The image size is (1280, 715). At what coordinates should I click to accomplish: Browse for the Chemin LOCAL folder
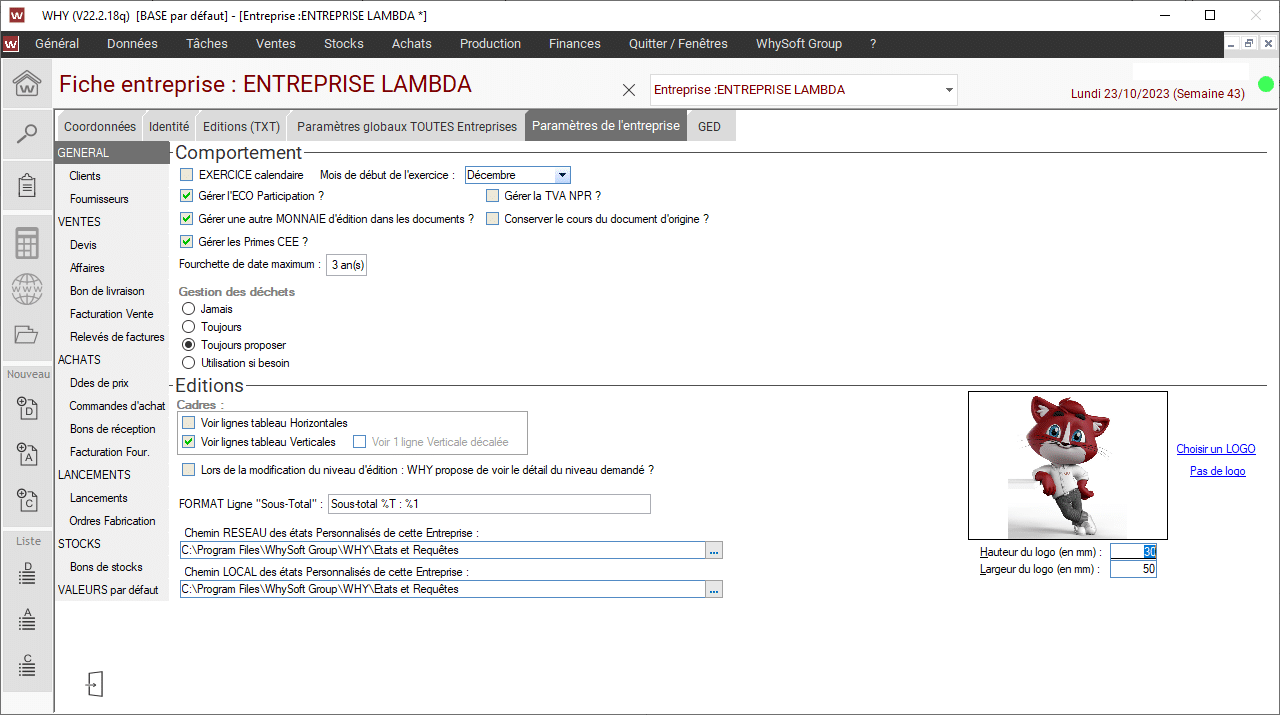714,590
